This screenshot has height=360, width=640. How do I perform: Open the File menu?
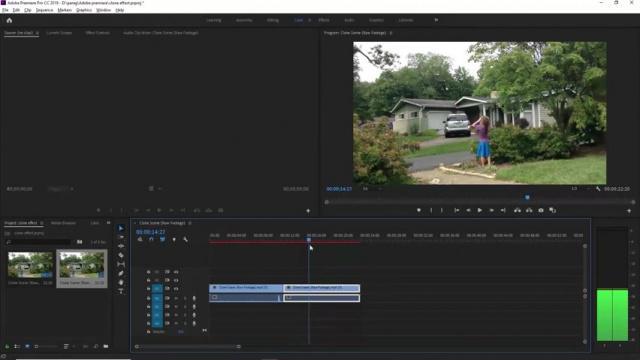(5, 10)
